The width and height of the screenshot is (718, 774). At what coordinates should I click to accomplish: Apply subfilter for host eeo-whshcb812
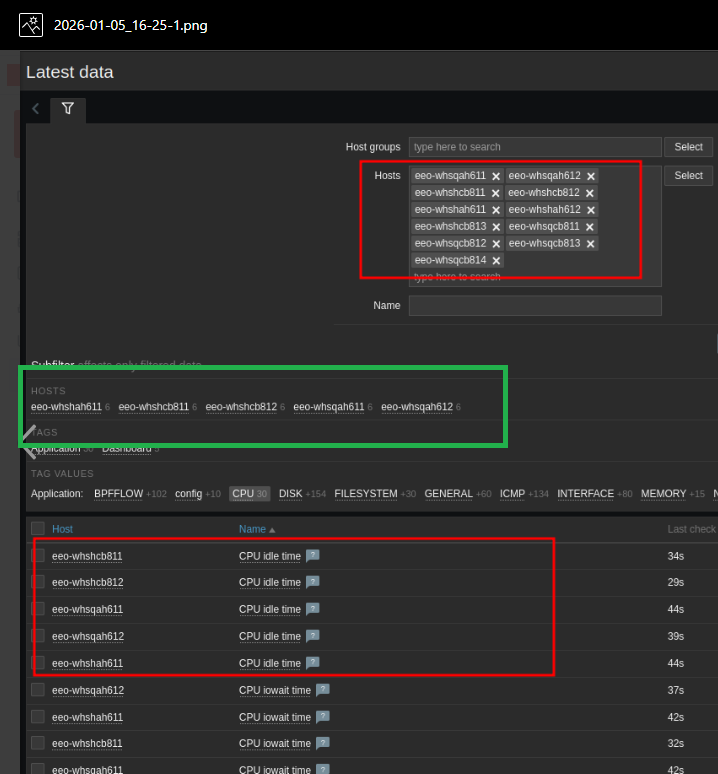pyautogui.click(x=241, y=407)
